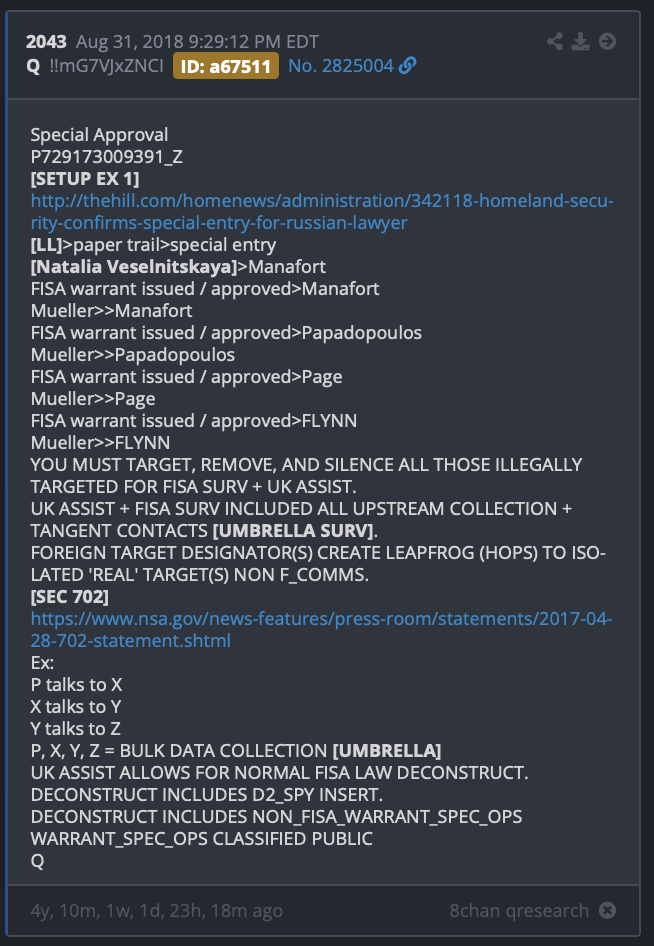Open post No. 2825004 link
This screenshot has width=654, height=946.
pos(341,65)
